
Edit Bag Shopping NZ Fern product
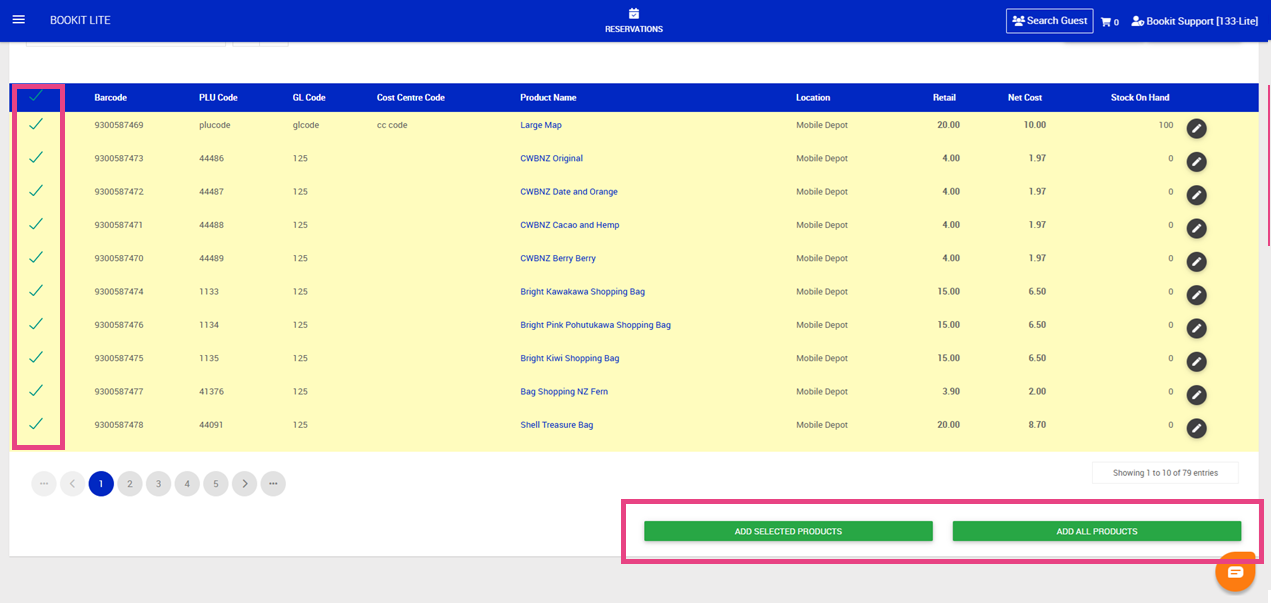1196,395
